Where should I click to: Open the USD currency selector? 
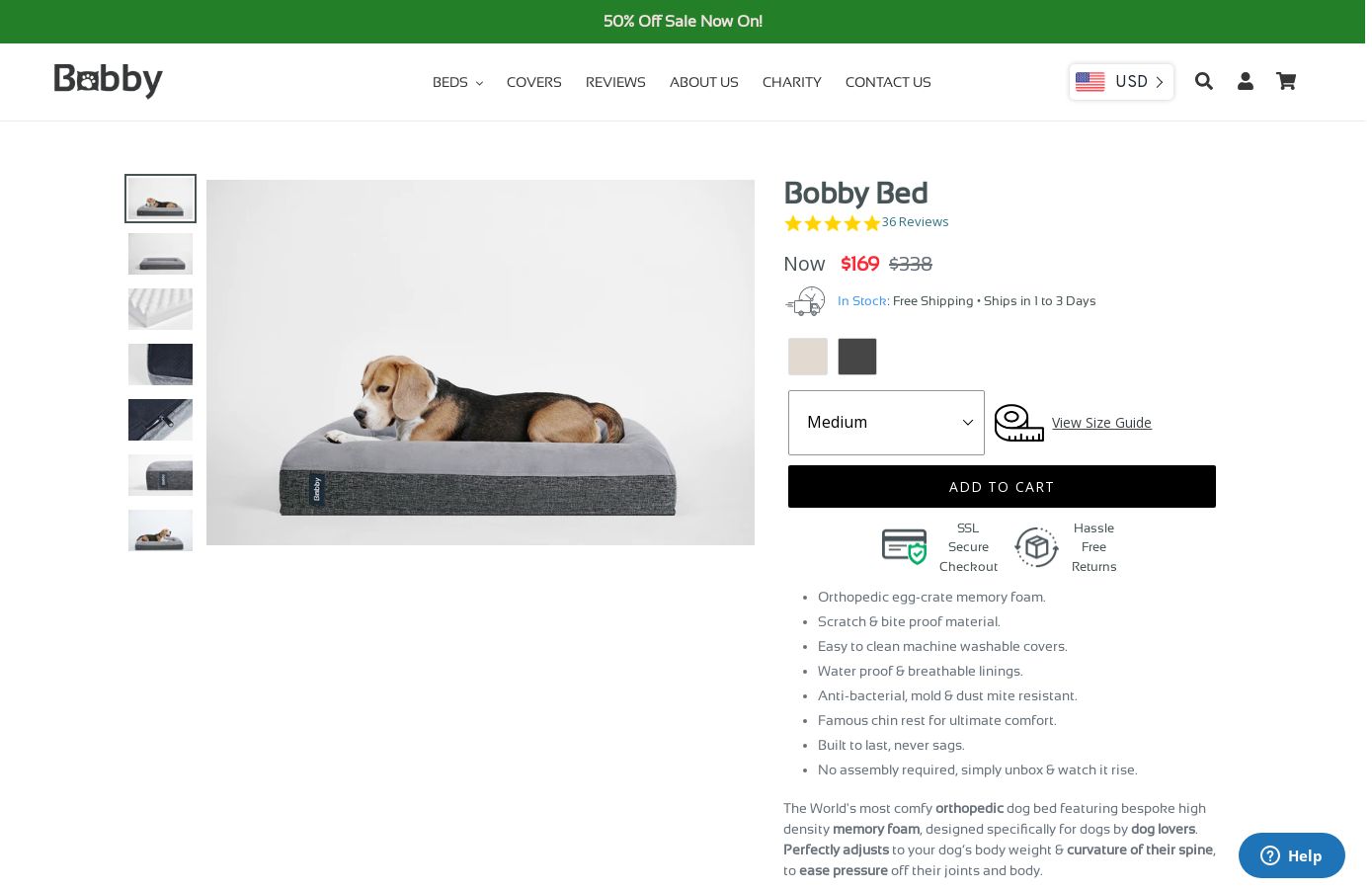[x=1121, y=82]
